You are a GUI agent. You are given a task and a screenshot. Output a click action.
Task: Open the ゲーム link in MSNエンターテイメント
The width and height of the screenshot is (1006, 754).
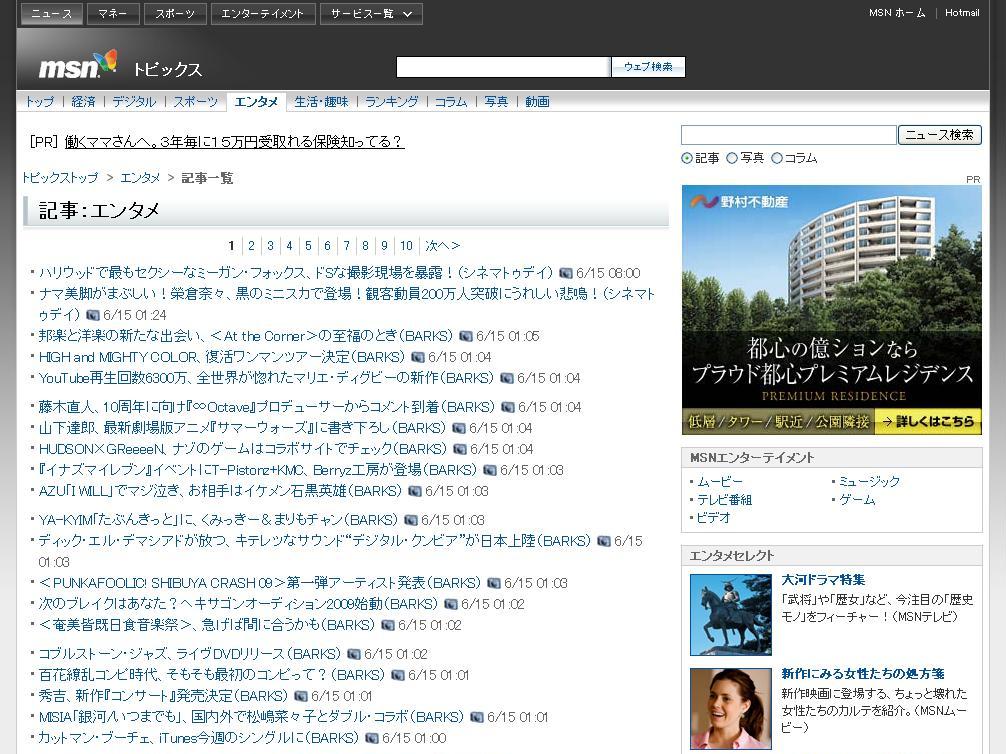click(x=857, y=499)
